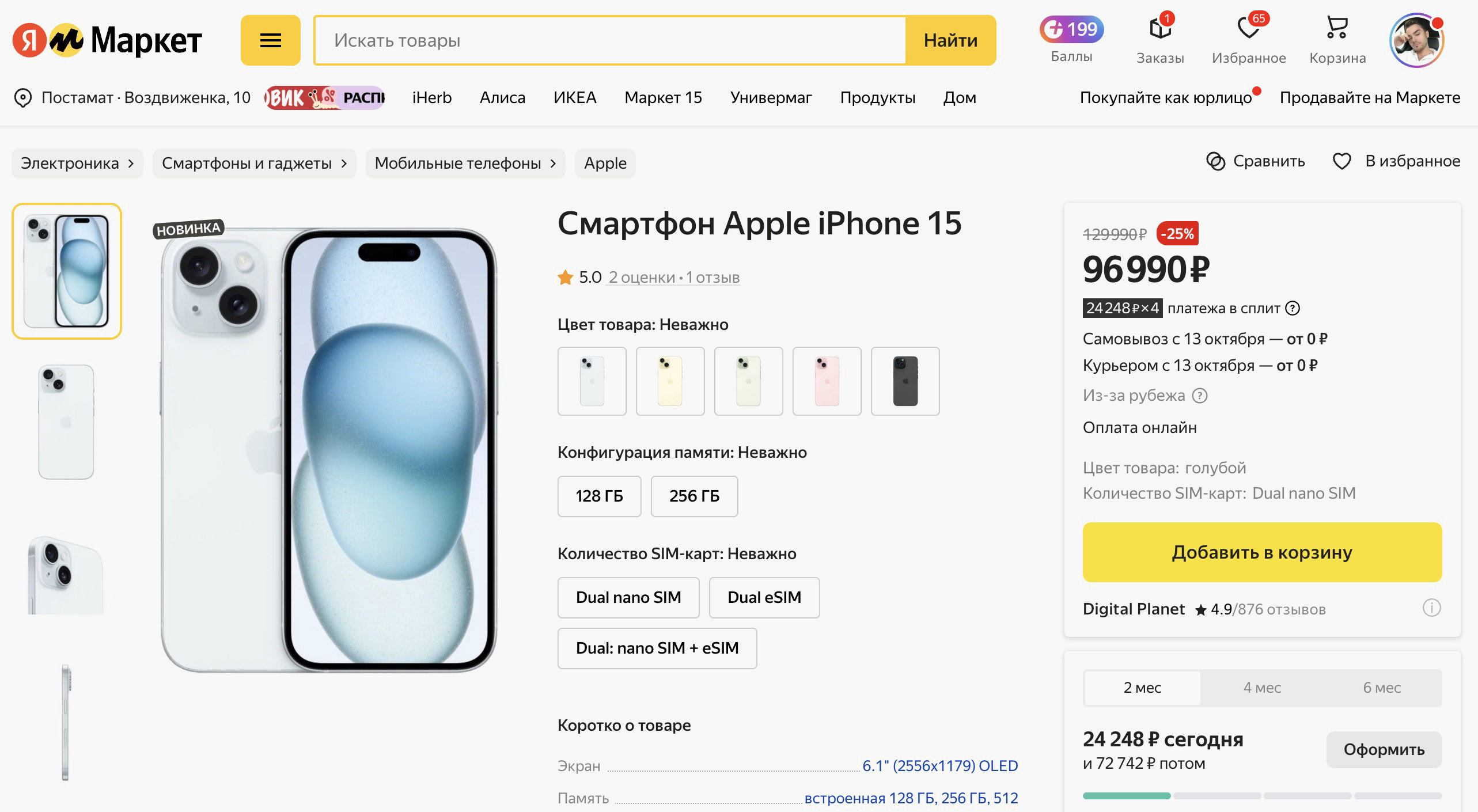
Task: Switch to the 4 мес installment tab
Action: (x=1262, y=688)
